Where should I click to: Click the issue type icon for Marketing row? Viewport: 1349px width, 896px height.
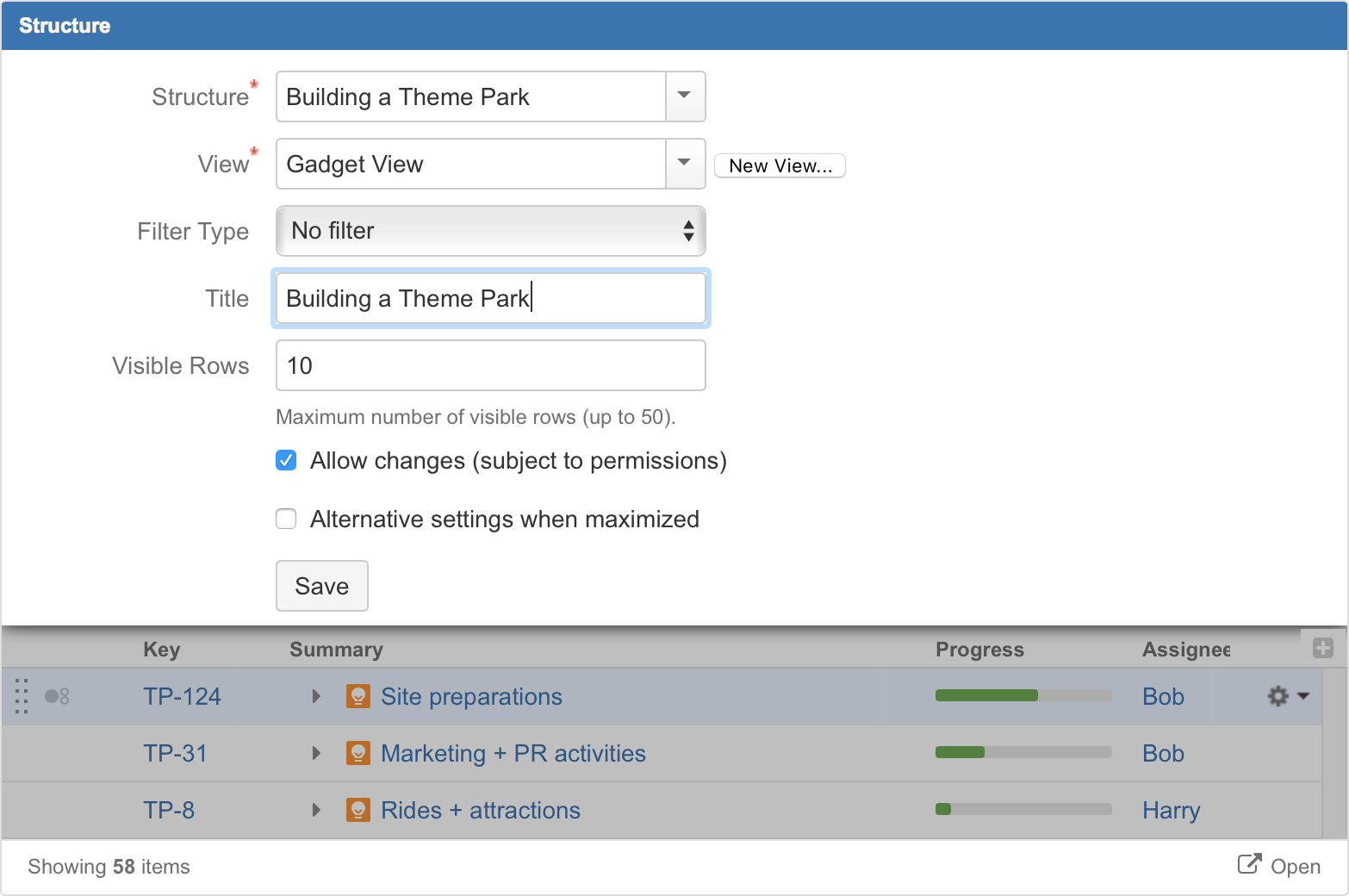point(357,753)
